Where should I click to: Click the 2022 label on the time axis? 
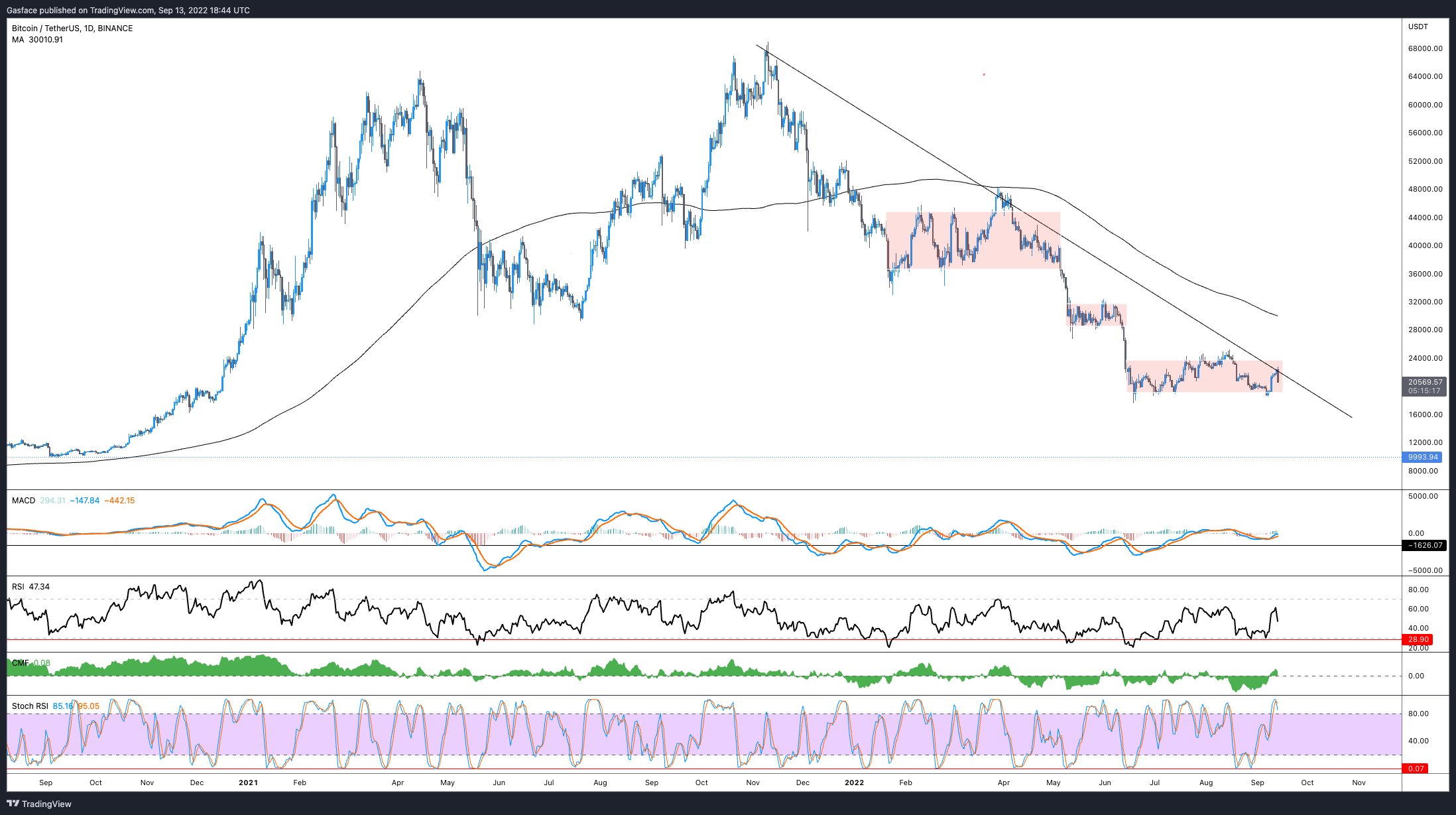[854, 783]
